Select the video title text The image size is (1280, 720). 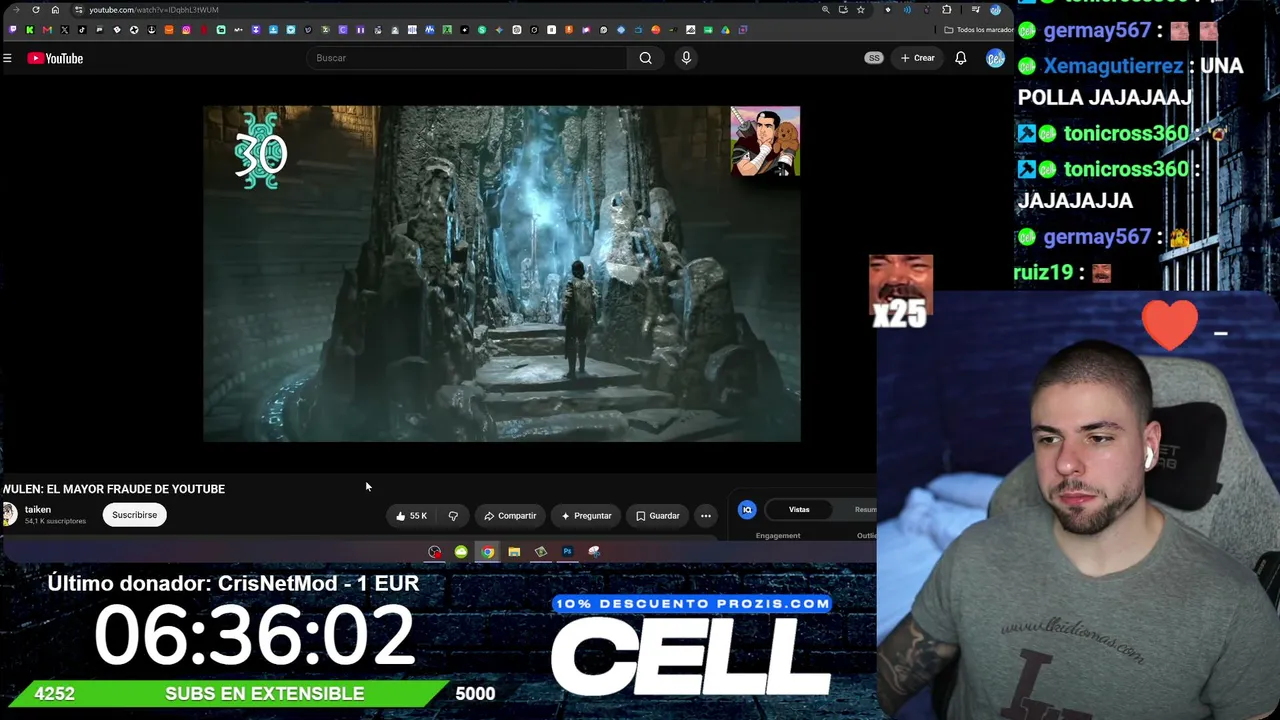[x=114, y=489]
